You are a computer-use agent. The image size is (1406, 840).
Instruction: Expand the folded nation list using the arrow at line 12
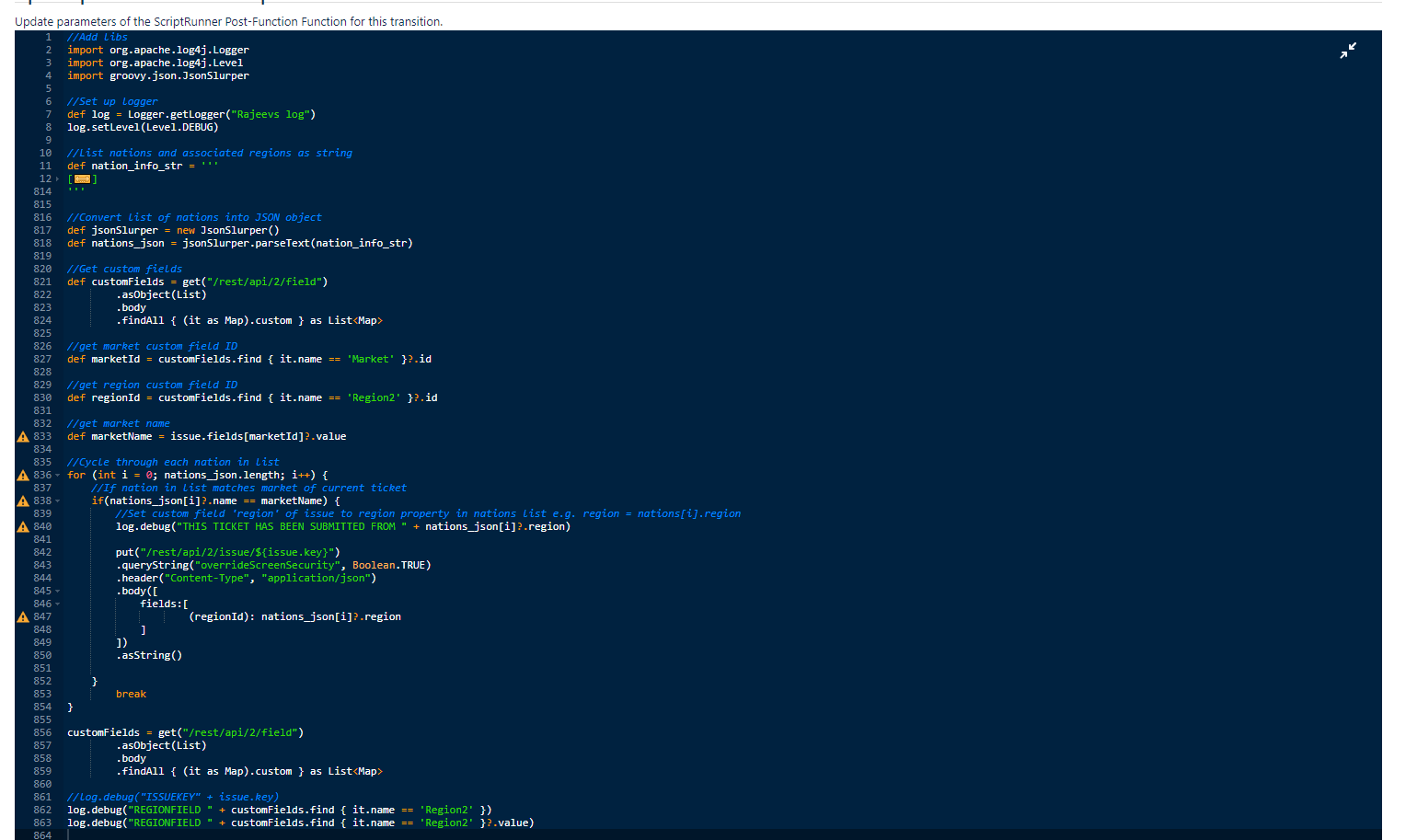[56, 178]
